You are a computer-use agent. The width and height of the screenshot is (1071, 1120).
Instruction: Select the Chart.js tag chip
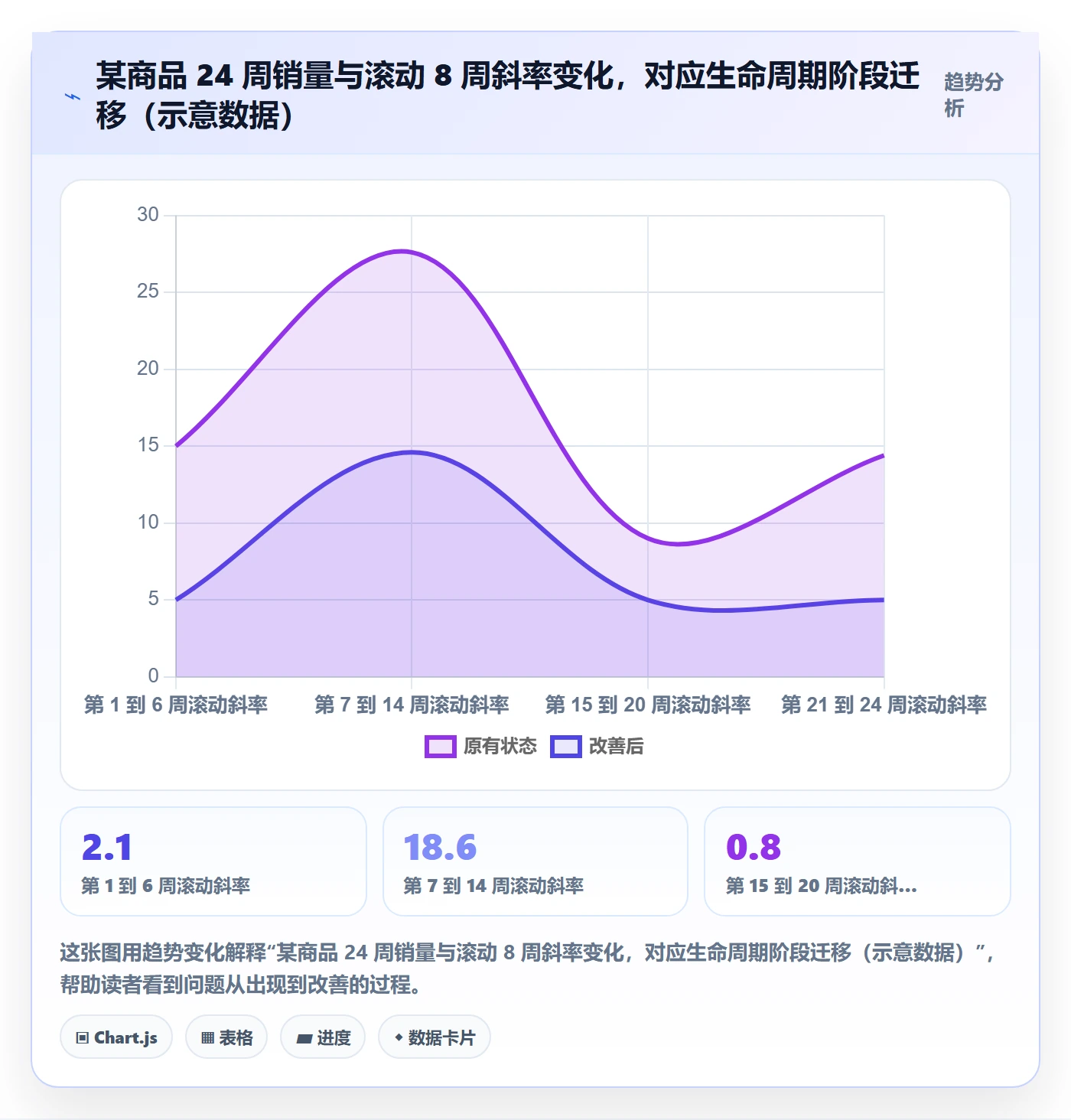[116, 1037]
